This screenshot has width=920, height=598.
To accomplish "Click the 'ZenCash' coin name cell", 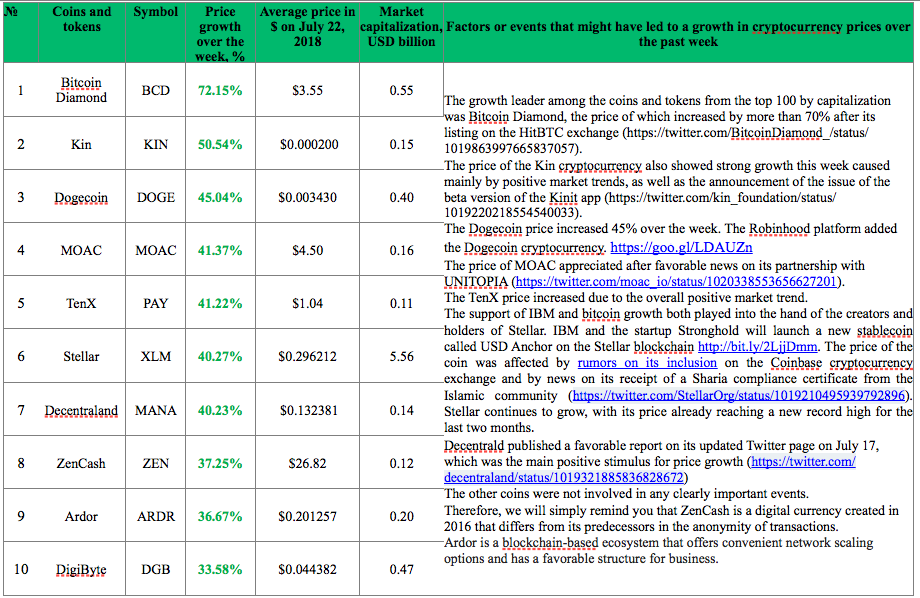I will [82, 462].
